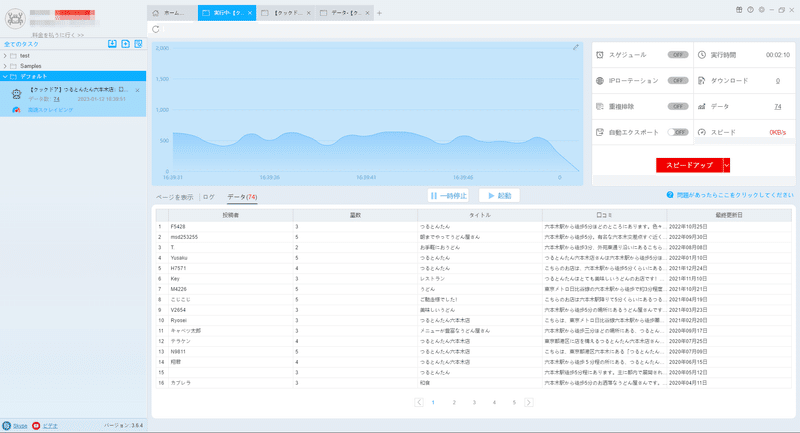Close the running task tab

pos(250,13)
